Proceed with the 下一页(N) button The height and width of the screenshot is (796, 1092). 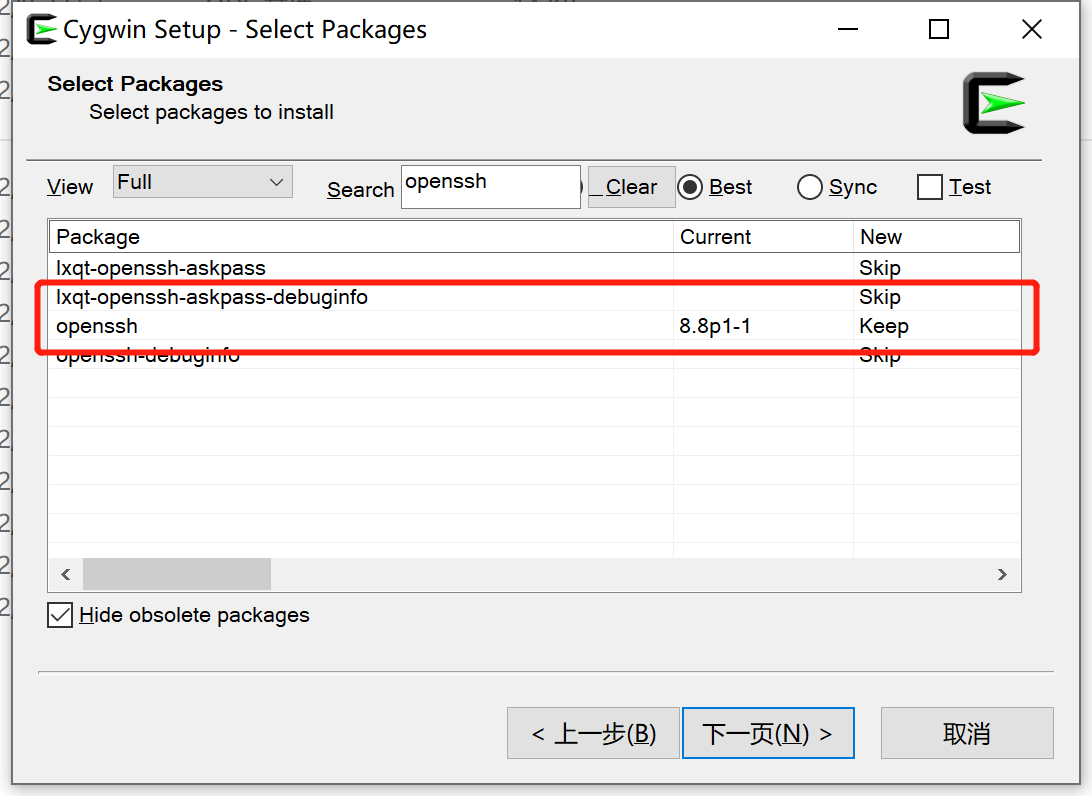point(767,734)
